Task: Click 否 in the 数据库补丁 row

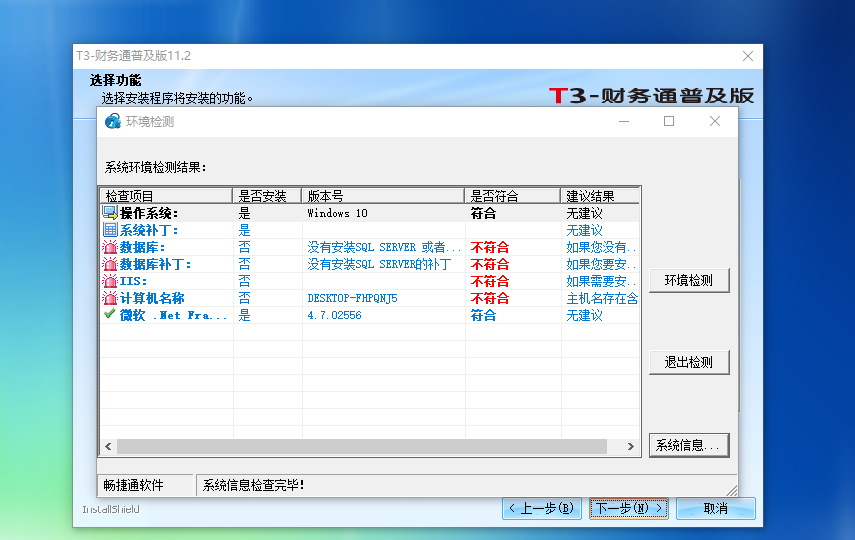Action: click(x=244, y=264)
